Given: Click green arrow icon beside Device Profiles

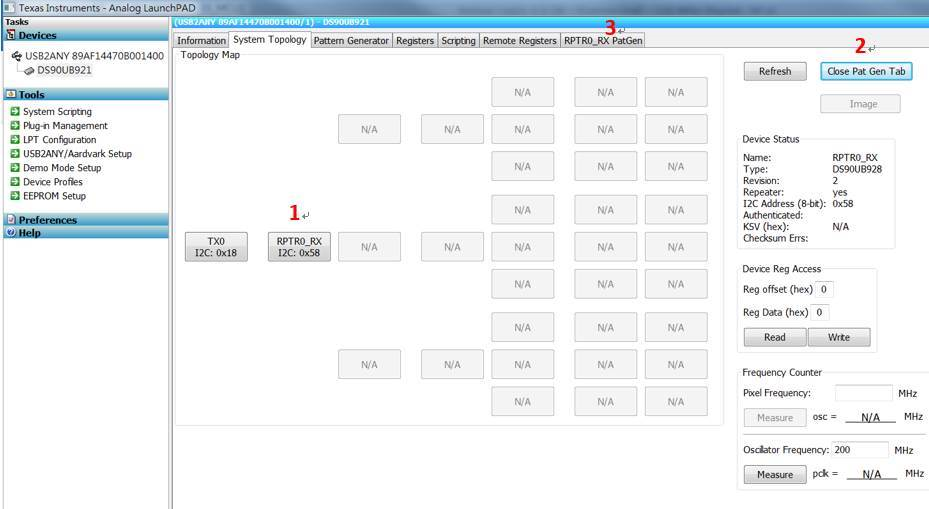Looking at the screenshot, I should click(15, 181).
